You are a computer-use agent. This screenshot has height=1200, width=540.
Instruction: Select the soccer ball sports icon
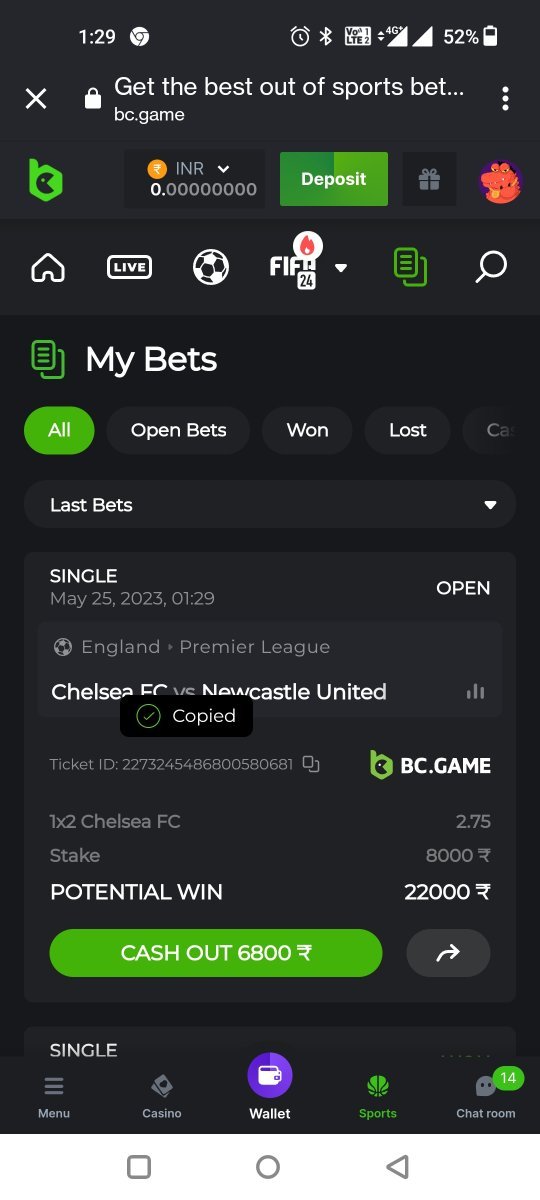211,267
